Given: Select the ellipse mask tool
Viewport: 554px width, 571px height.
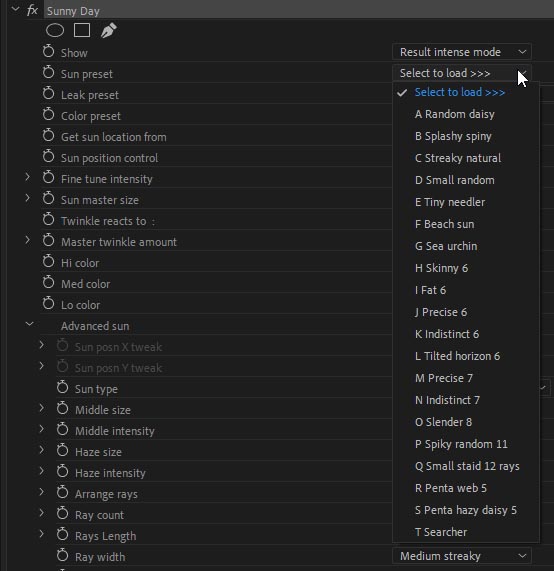Looking at the screenshot, I should 55,31.
